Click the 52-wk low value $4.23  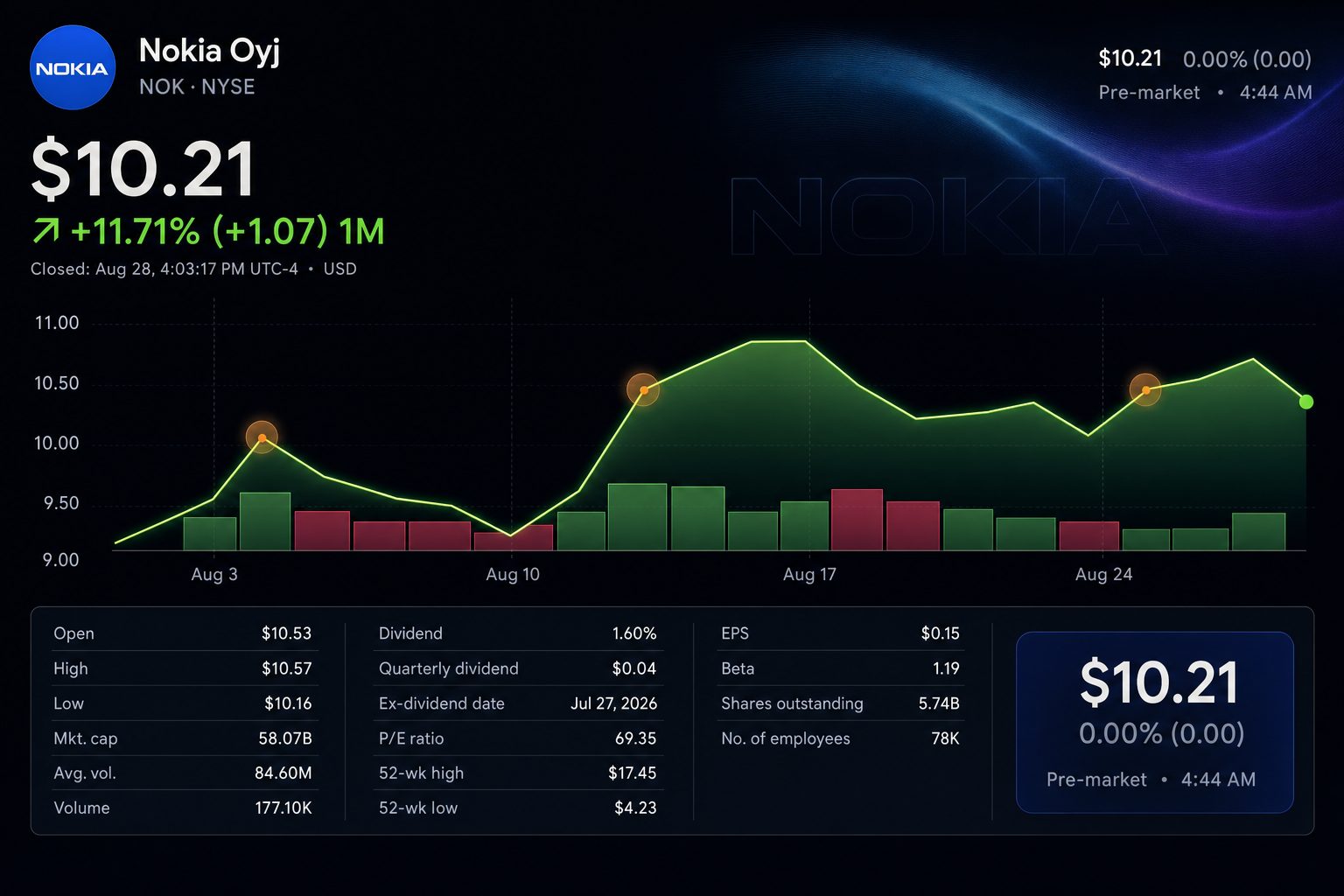635,808
